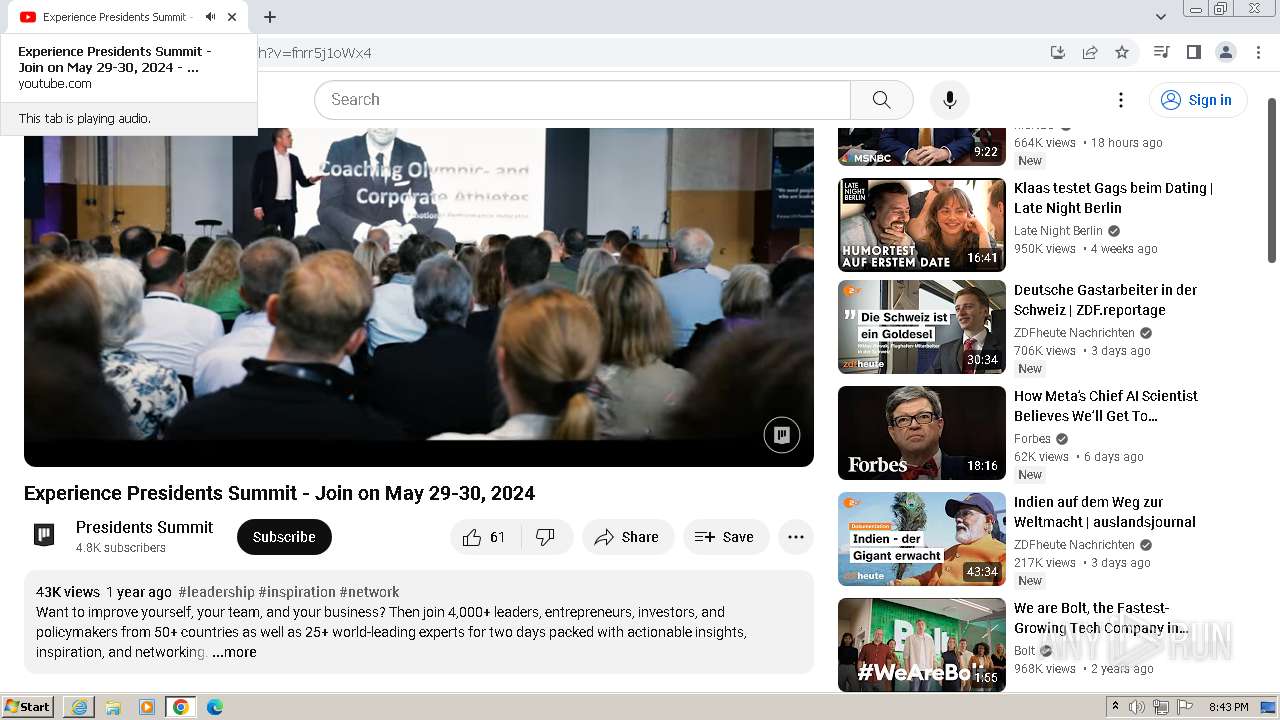1280x720 pixels.
Task: Click the install app icon in address bar
Action: click(x=1057, y=52)
